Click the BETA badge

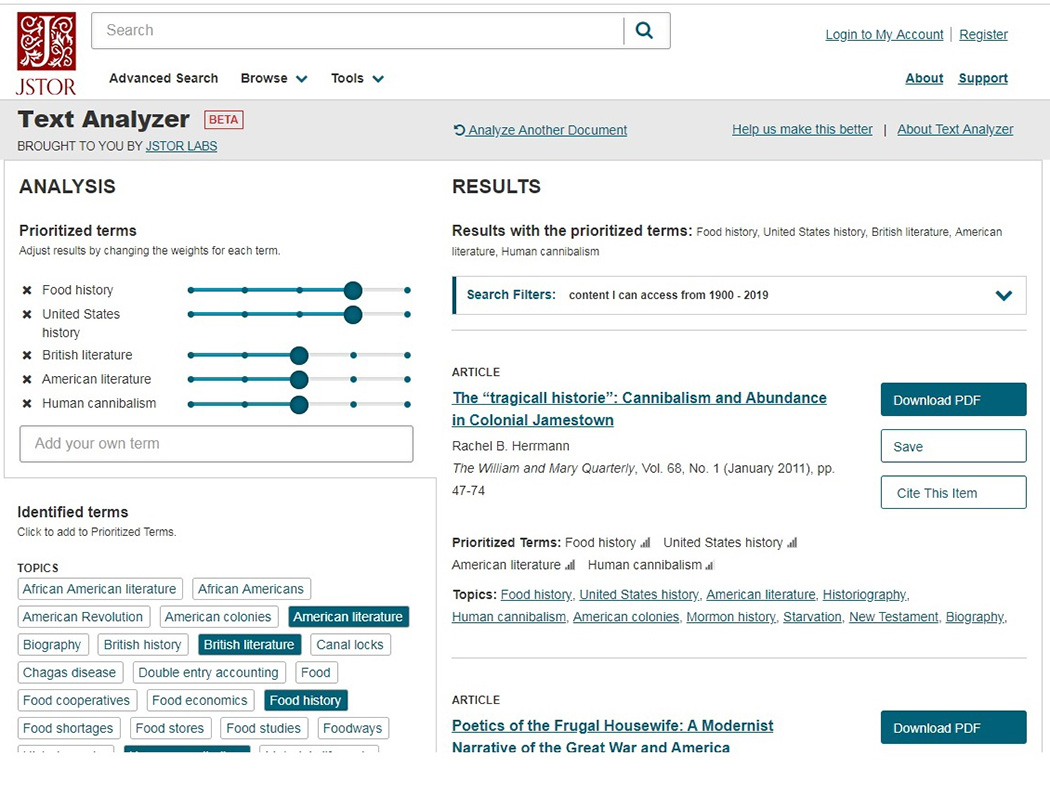(x=224, y=119)
